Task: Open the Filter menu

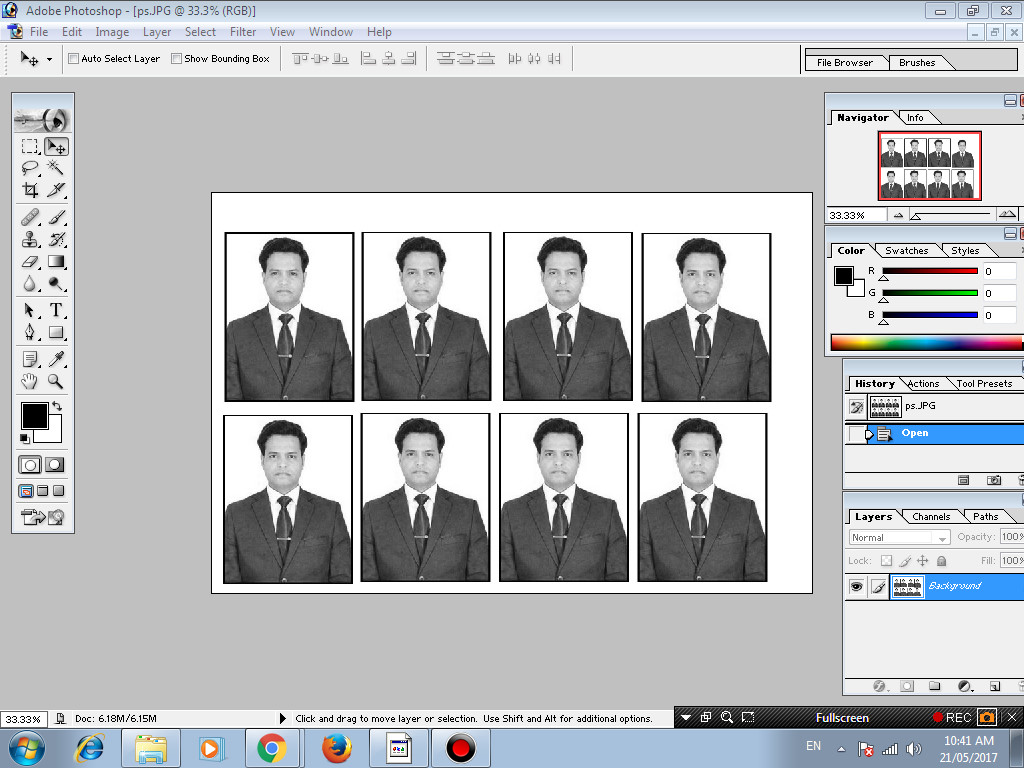Action: pyautogui.click(x=243, y=31)
